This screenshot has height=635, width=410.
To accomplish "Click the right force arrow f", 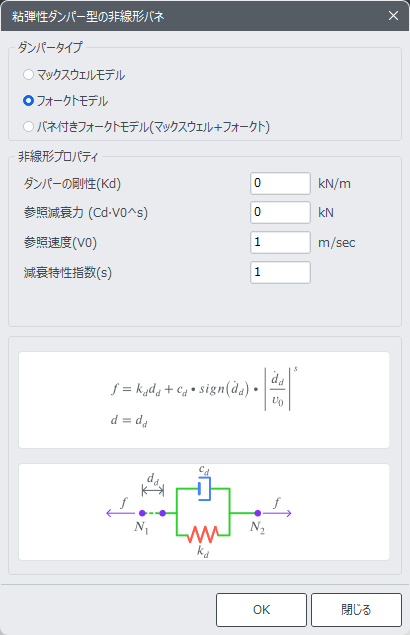I will [x=277, y=513].
